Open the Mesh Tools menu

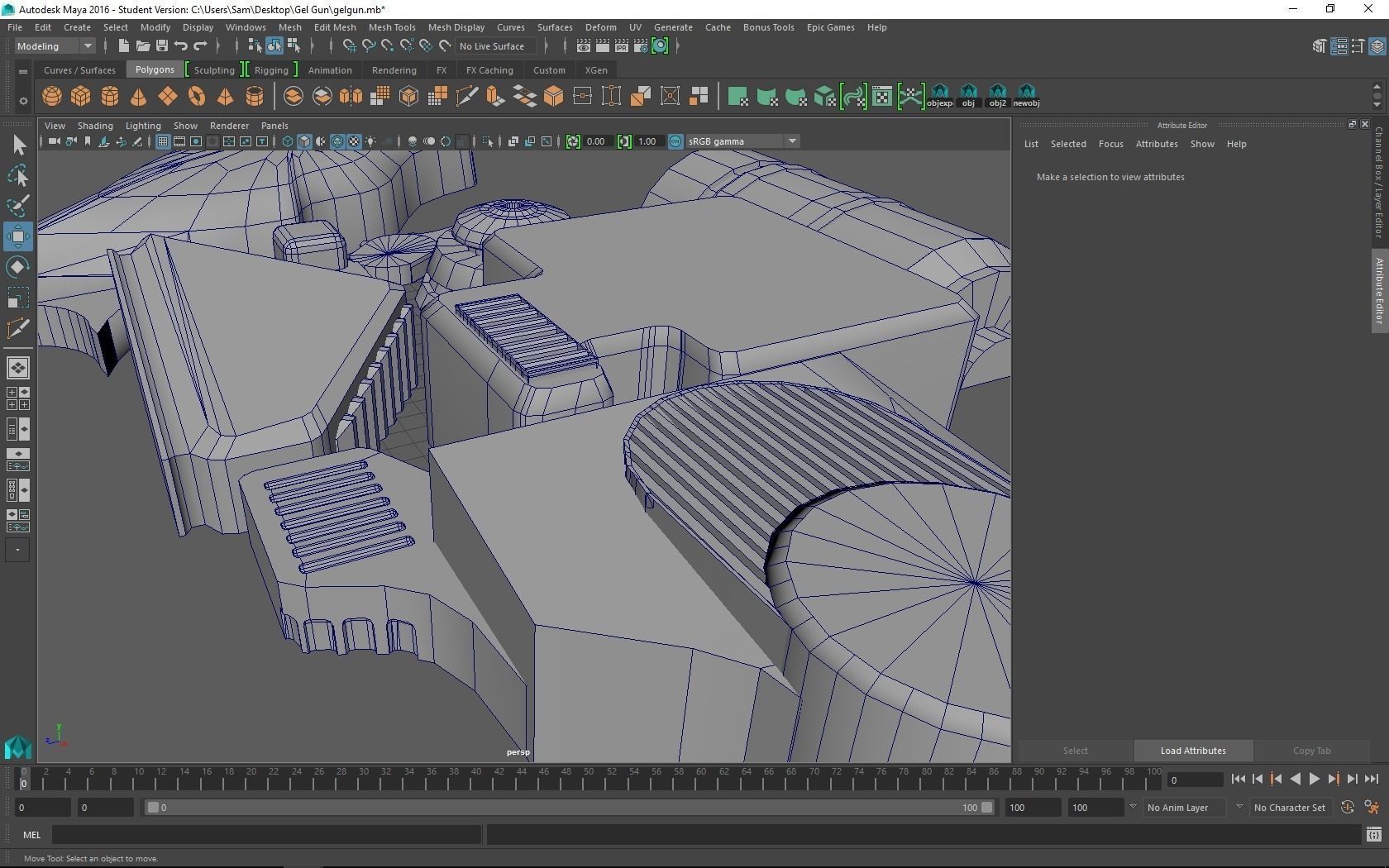tap(391, 27)
